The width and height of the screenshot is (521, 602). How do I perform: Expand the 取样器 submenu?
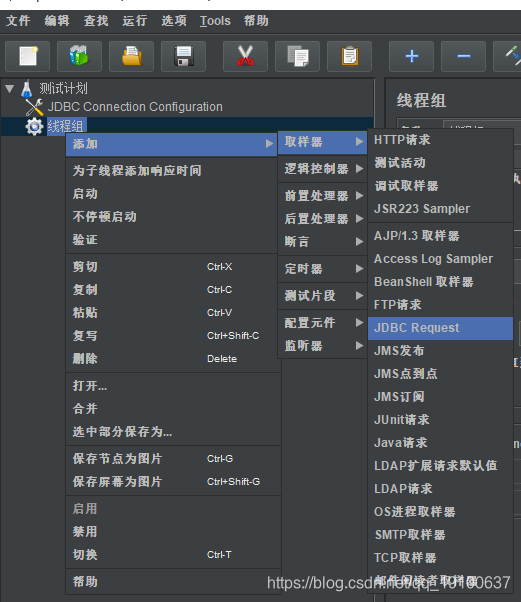coord(323,142)
